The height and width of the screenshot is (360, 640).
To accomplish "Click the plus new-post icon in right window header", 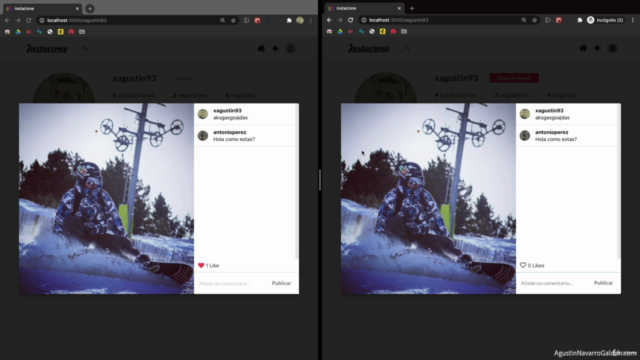I will click(597, 48).
